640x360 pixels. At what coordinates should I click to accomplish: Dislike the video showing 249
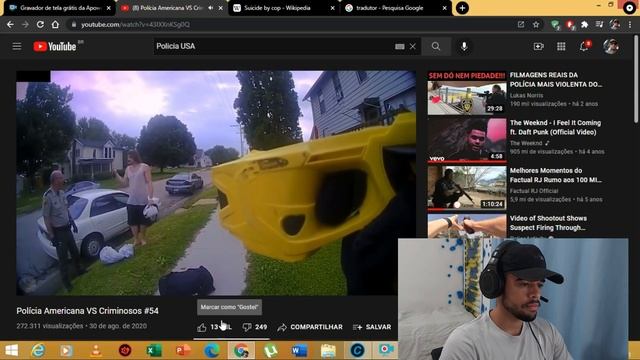point(254,327)
